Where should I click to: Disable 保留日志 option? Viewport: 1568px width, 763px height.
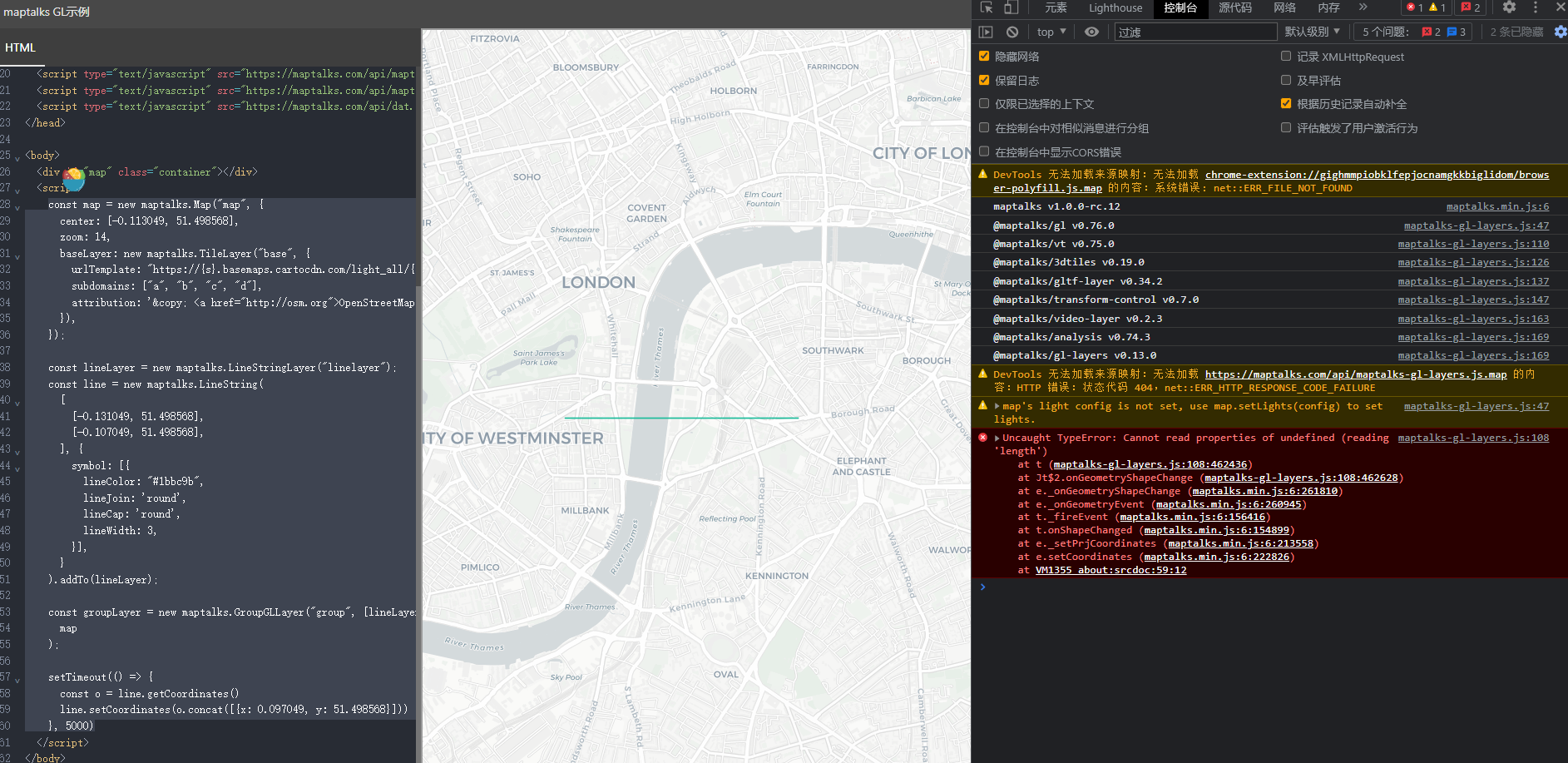pyautogui.click(x=983, y=80)
